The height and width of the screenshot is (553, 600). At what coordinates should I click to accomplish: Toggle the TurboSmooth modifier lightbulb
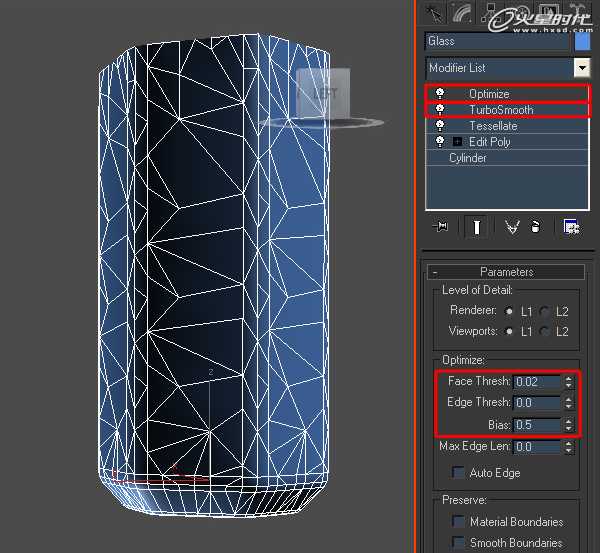click(x=440, y=109)
